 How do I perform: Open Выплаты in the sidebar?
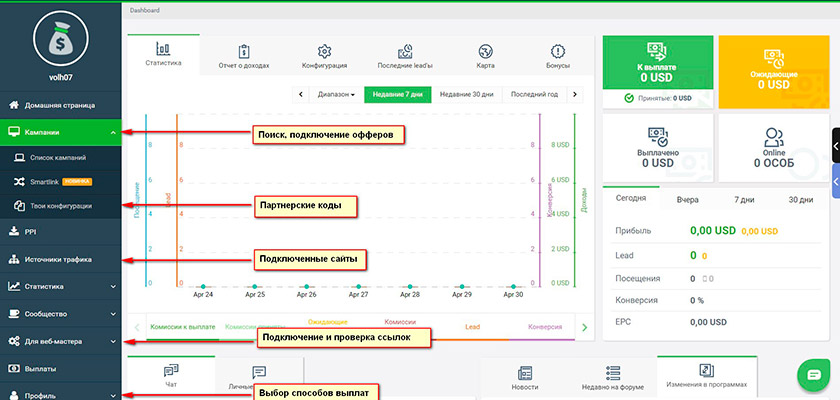pos(61,368)
